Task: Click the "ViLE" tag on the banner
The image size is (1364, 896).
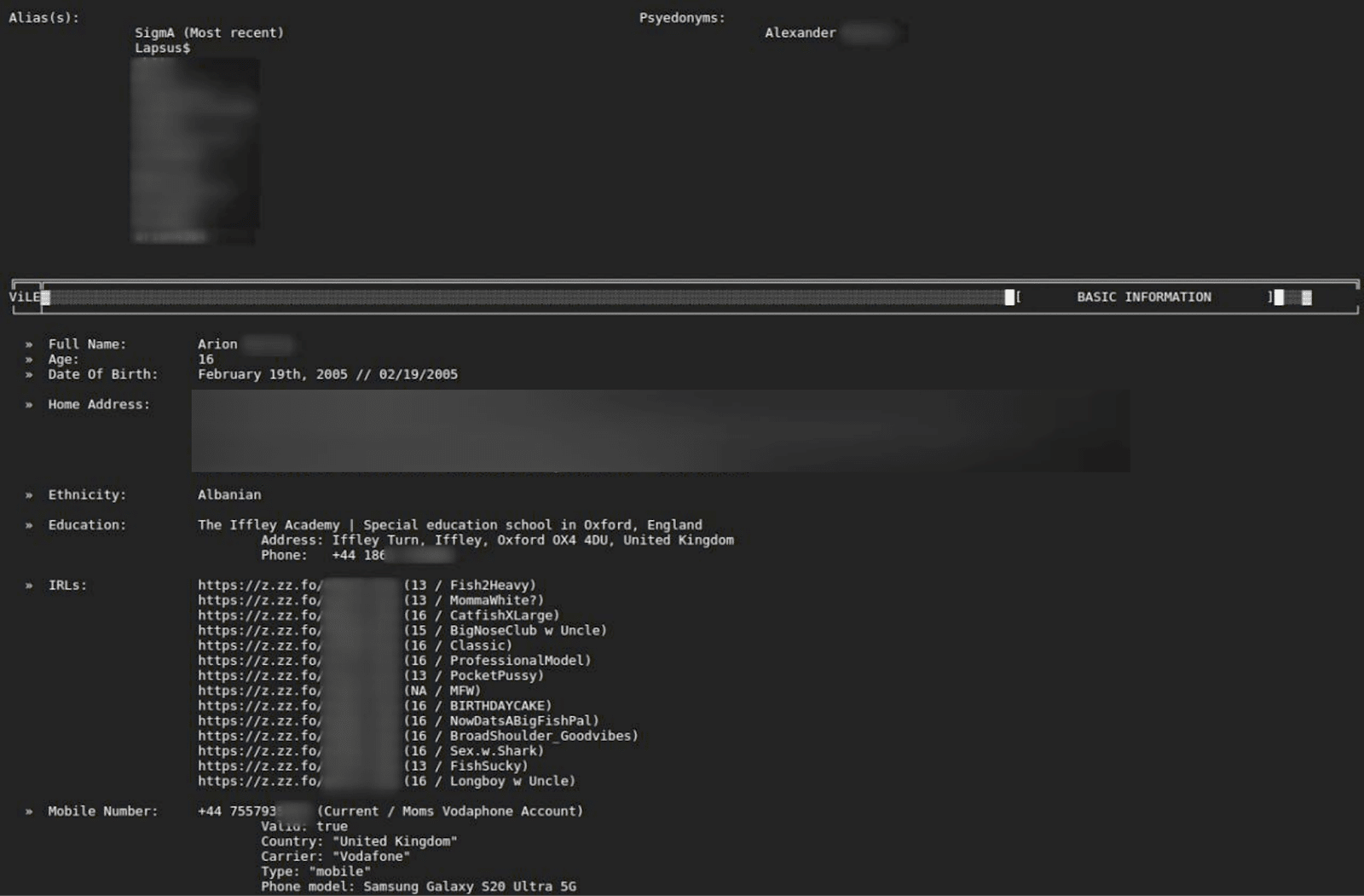Action: click(25, 297)
